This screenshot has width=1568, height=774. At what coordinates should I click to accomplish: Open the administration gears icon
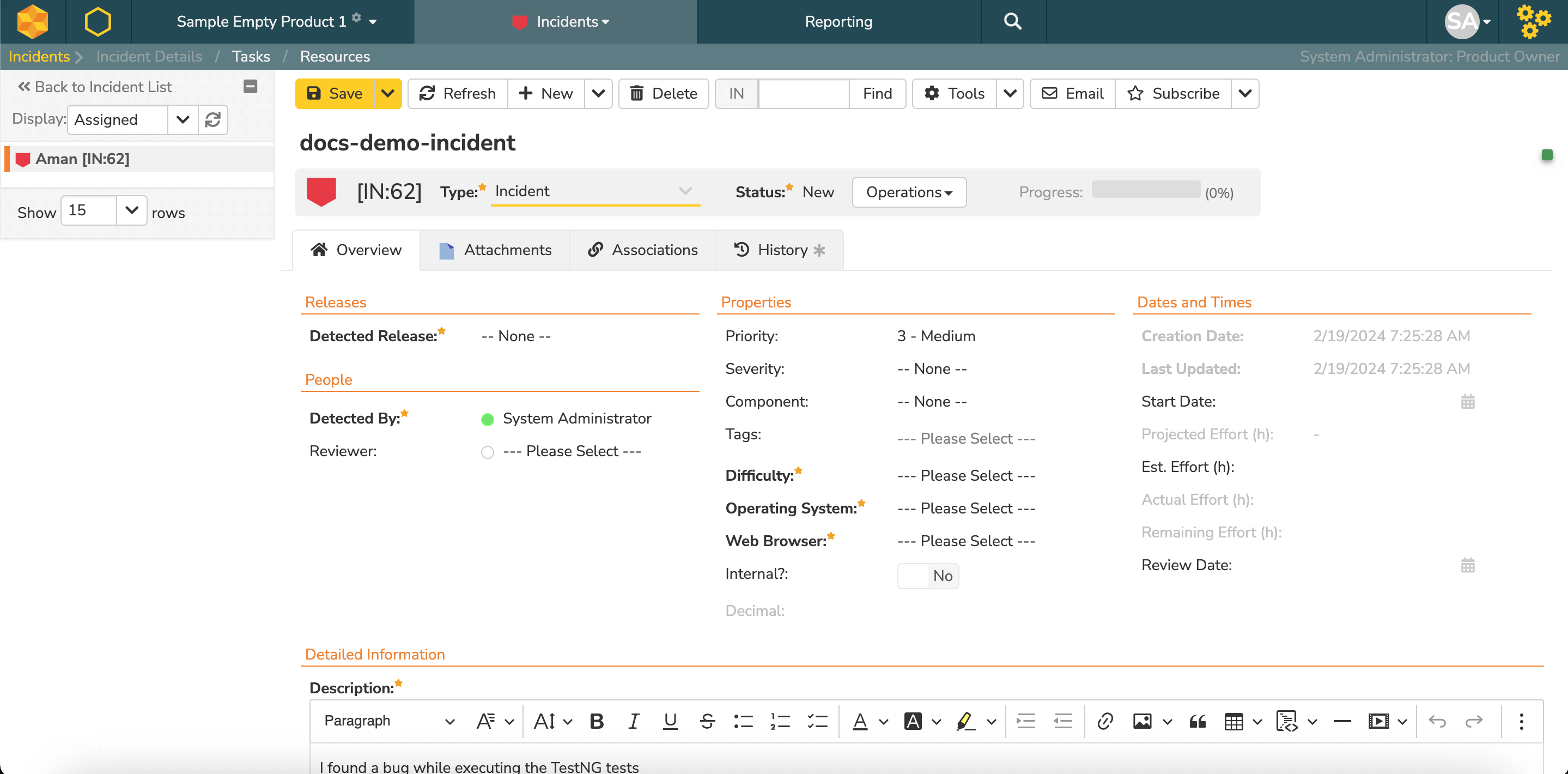[x=1533, y=21]
